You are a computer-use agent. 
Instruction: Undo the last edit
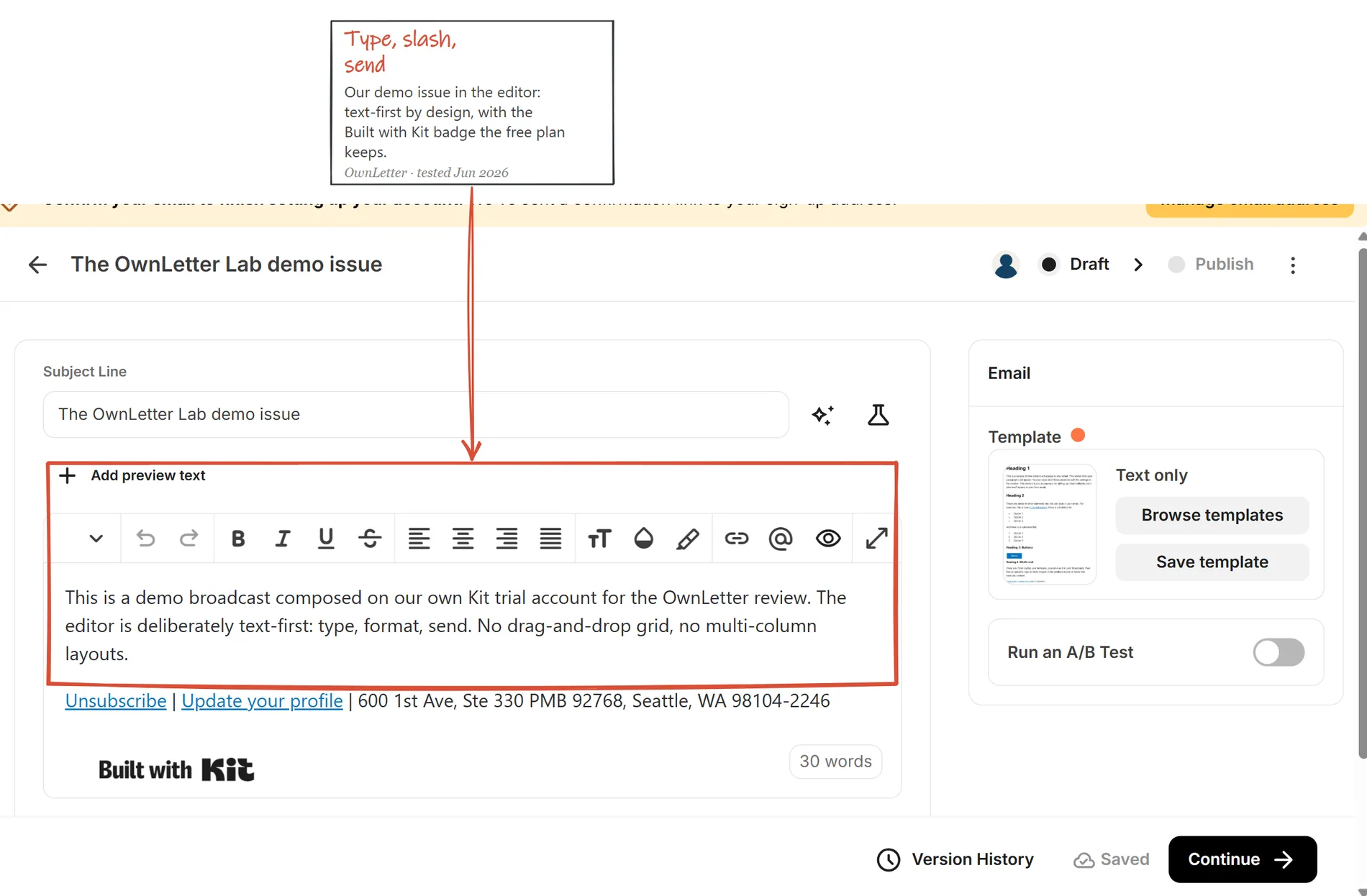145,538
